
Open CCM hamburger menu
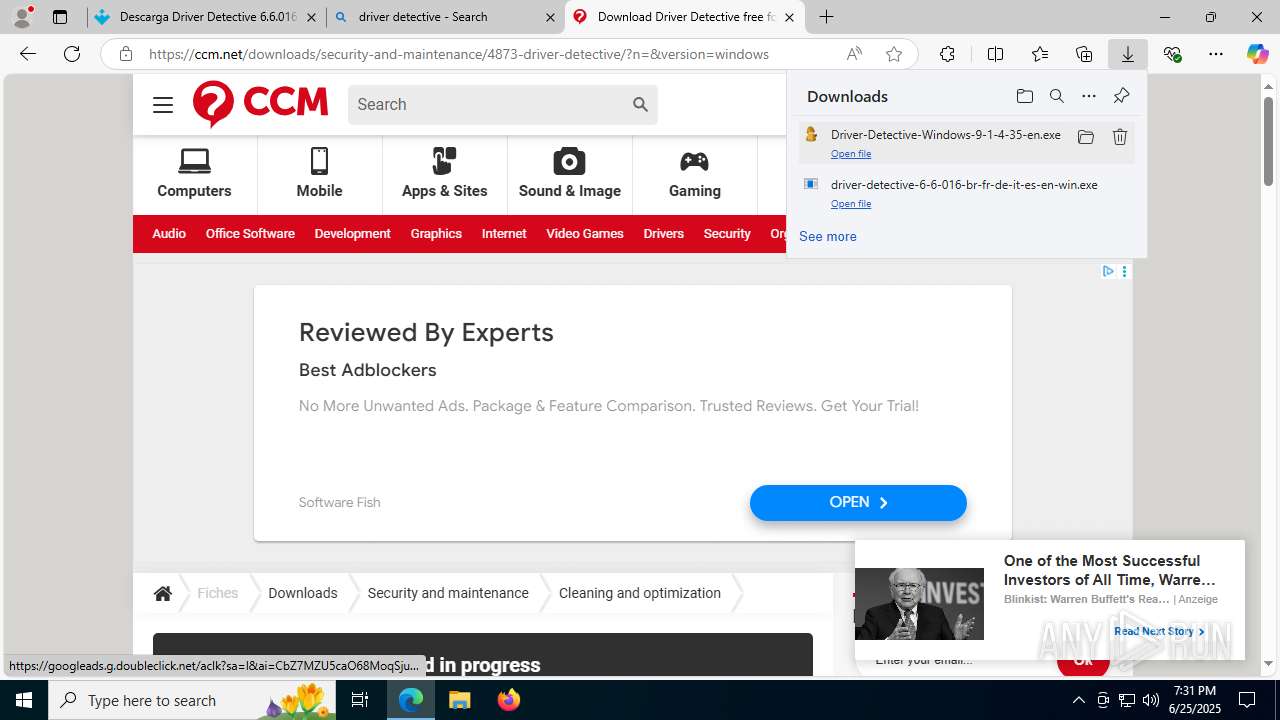(x=163, y=105)
